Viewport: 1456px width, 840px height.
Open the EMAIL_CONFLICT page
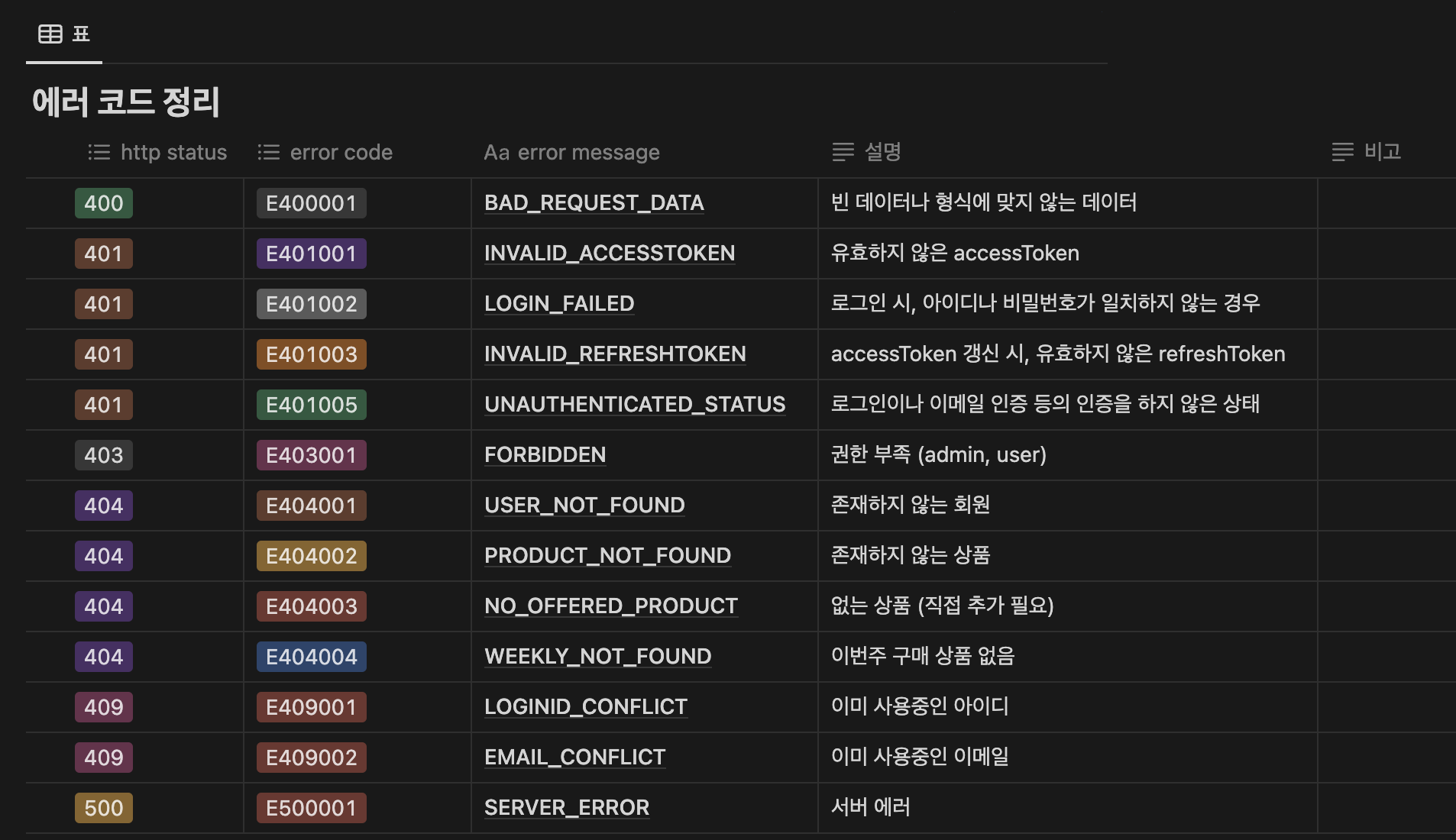[x=574, y=758]
